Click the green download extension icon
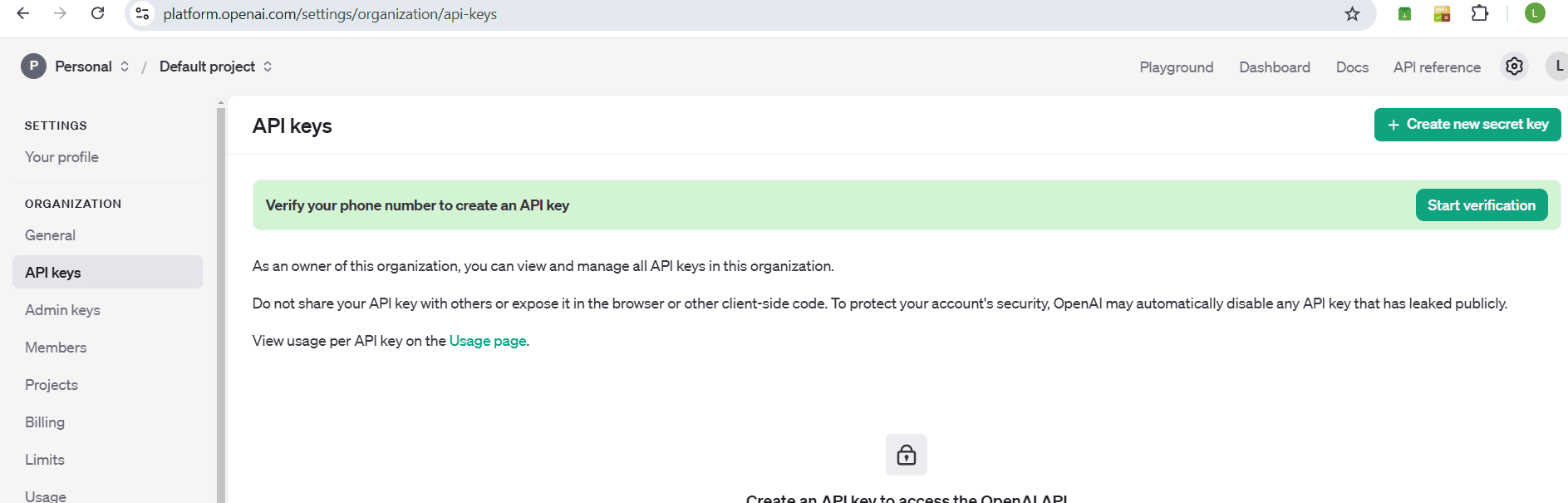 pyautogui.click(x=1404, y=13)
